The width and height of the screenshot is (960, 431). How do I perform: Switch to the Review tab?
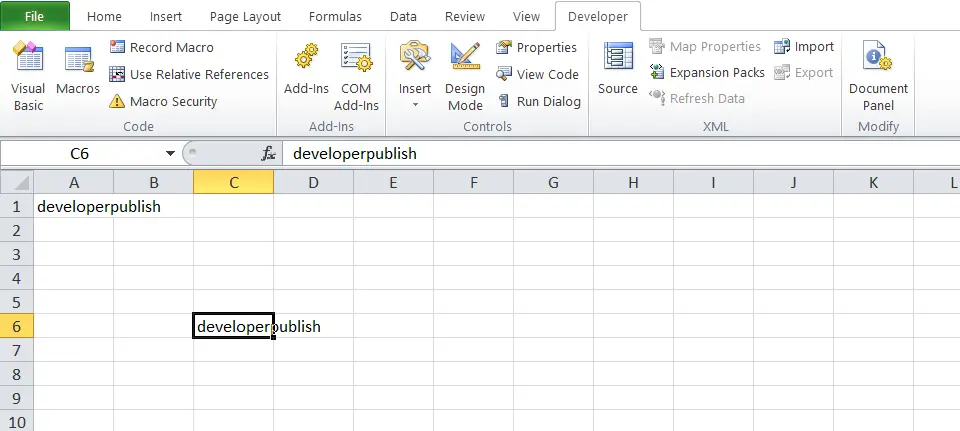465,17
